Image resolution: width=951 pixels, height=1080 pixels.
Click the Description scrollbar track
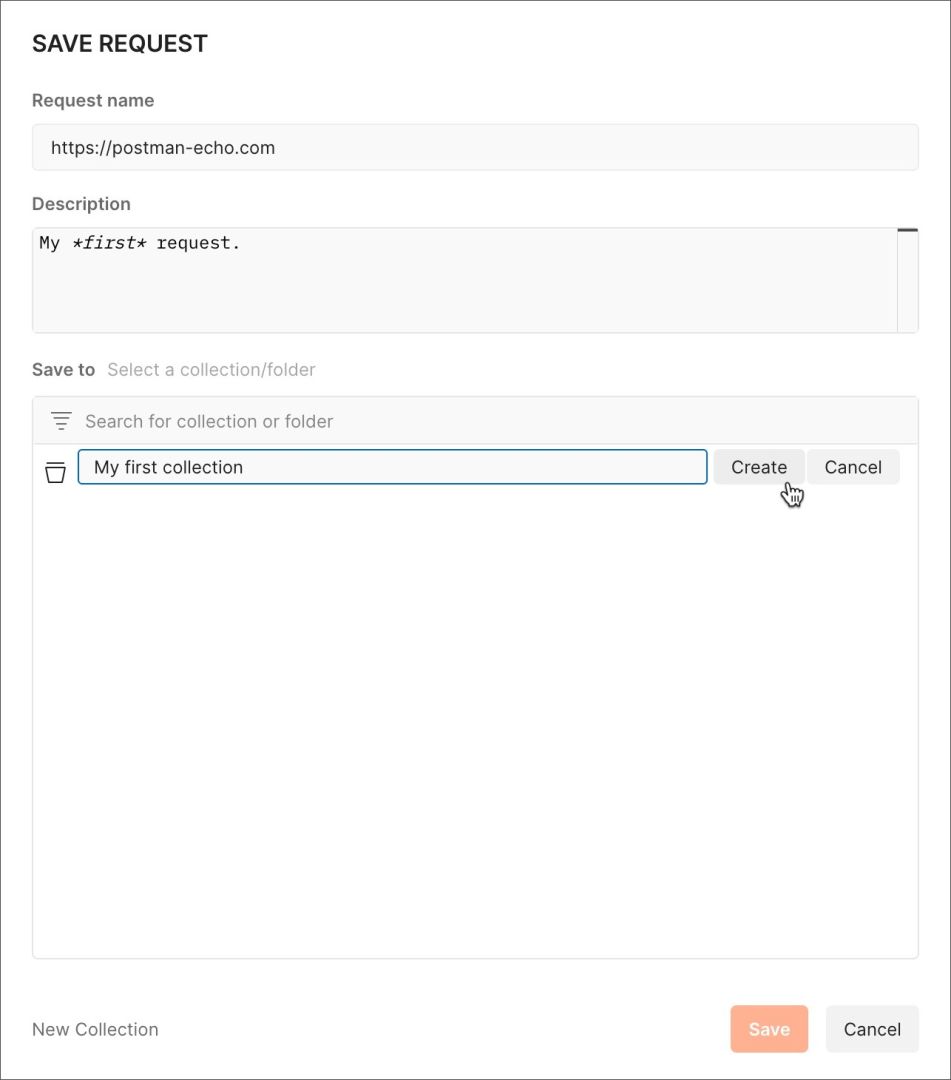point(908,282)
